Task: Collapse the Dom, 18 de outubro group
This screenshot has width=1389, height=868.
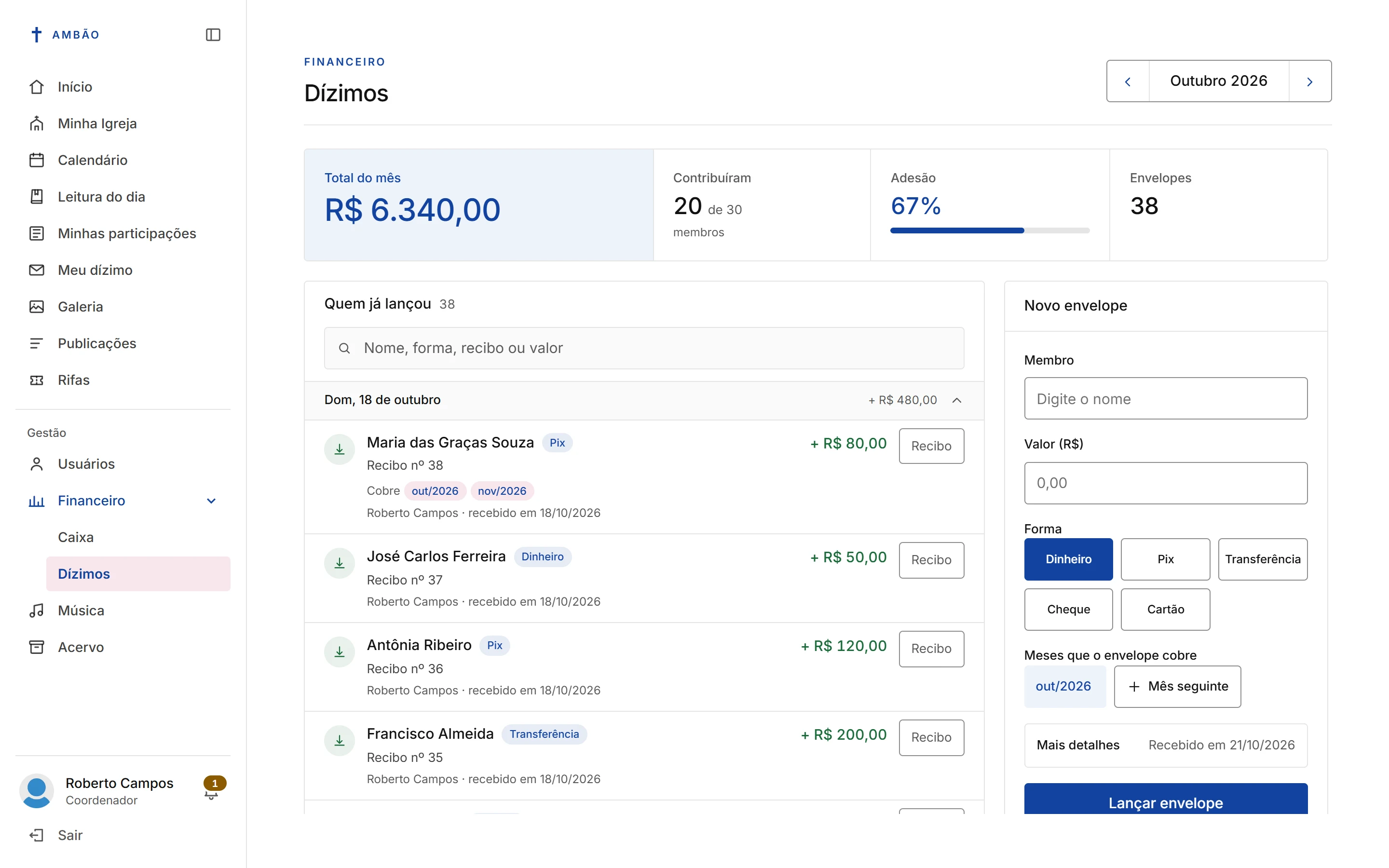Action: tap(644, 400)
